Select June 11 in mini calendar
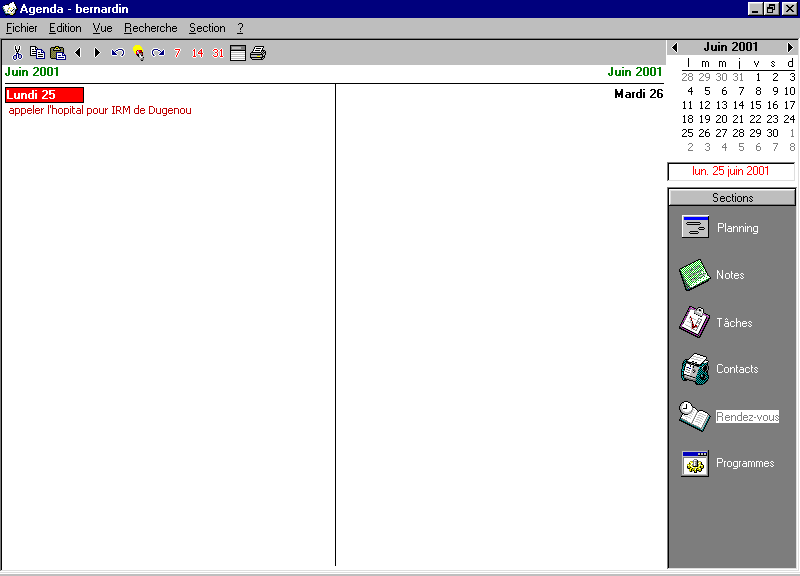This screenshot has width=800, height=576. click(687, 105)
